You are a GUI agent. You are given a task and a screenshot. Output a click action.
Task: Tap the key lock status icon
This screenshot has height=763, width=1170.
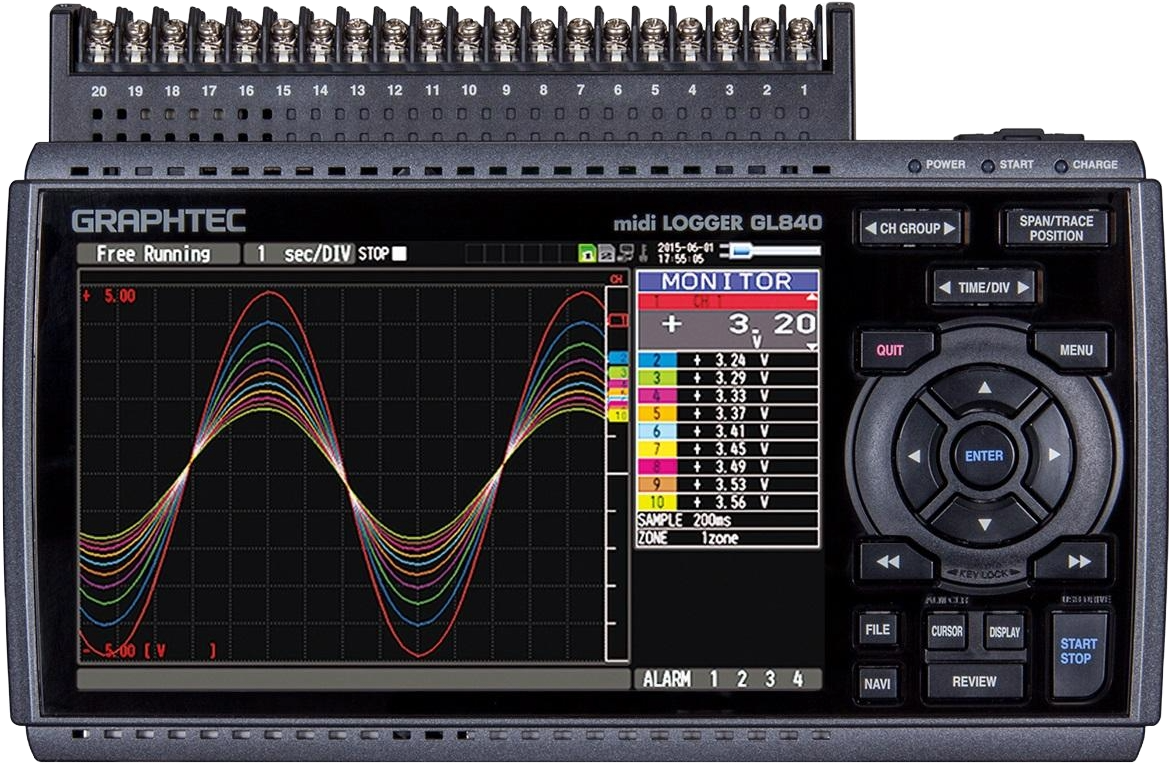643,254
